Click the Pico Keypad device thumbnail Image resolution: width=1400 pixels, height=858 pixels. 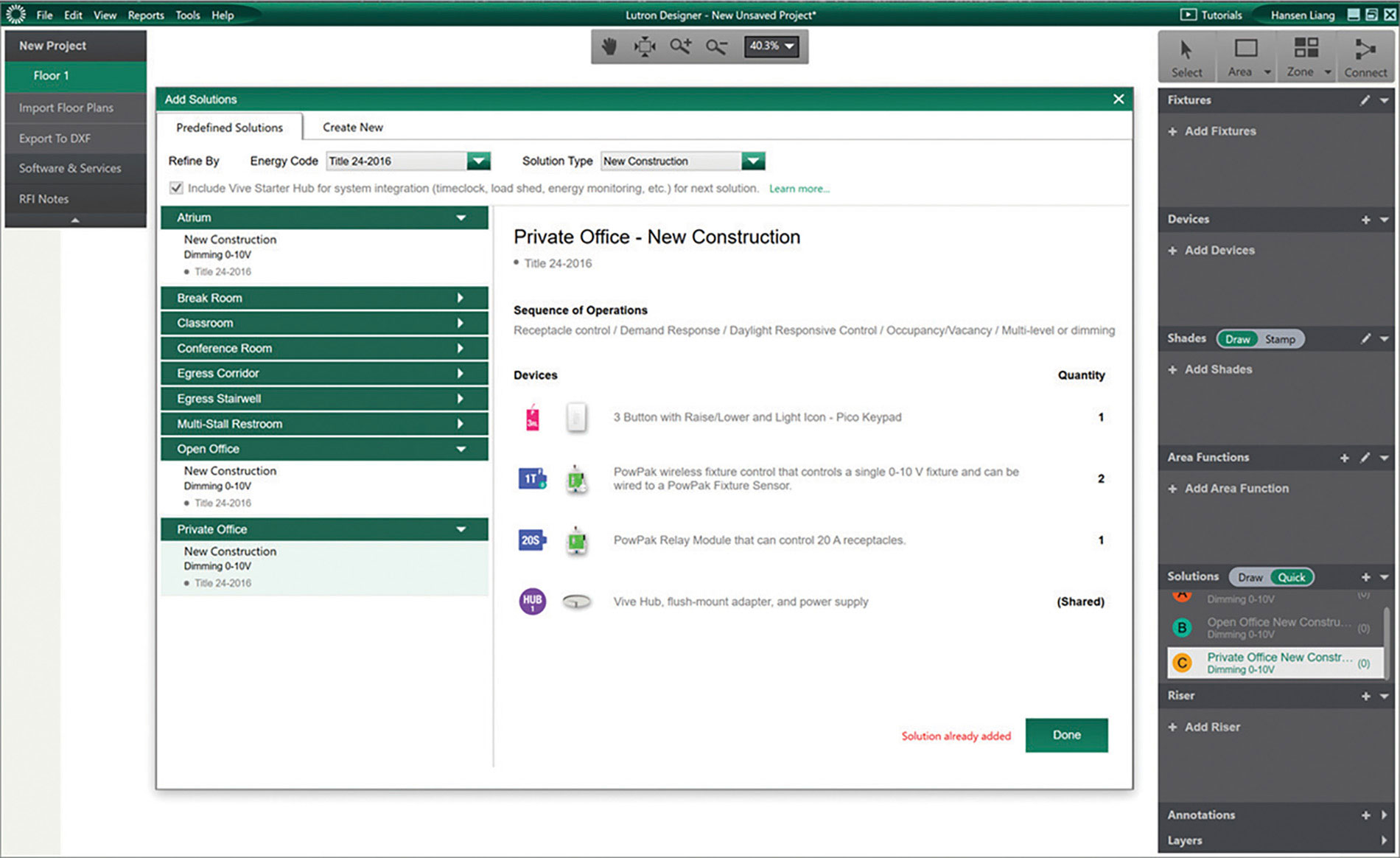pyautogui.click(x=577, y=417)
